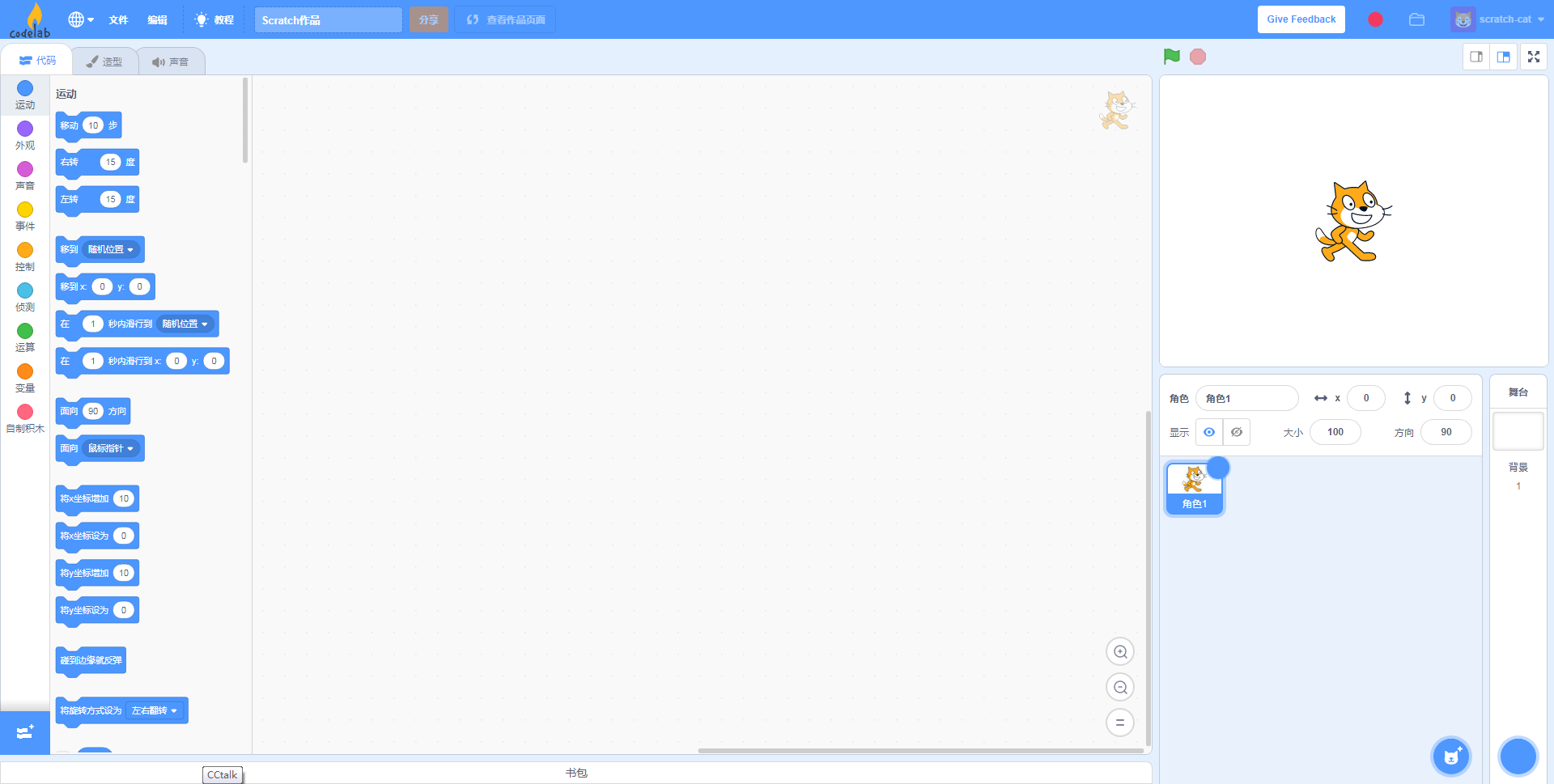Show the sprite with eye icon
Image resolution: width=1554 pixels, height=784 pixels.
click(1209, 432)
